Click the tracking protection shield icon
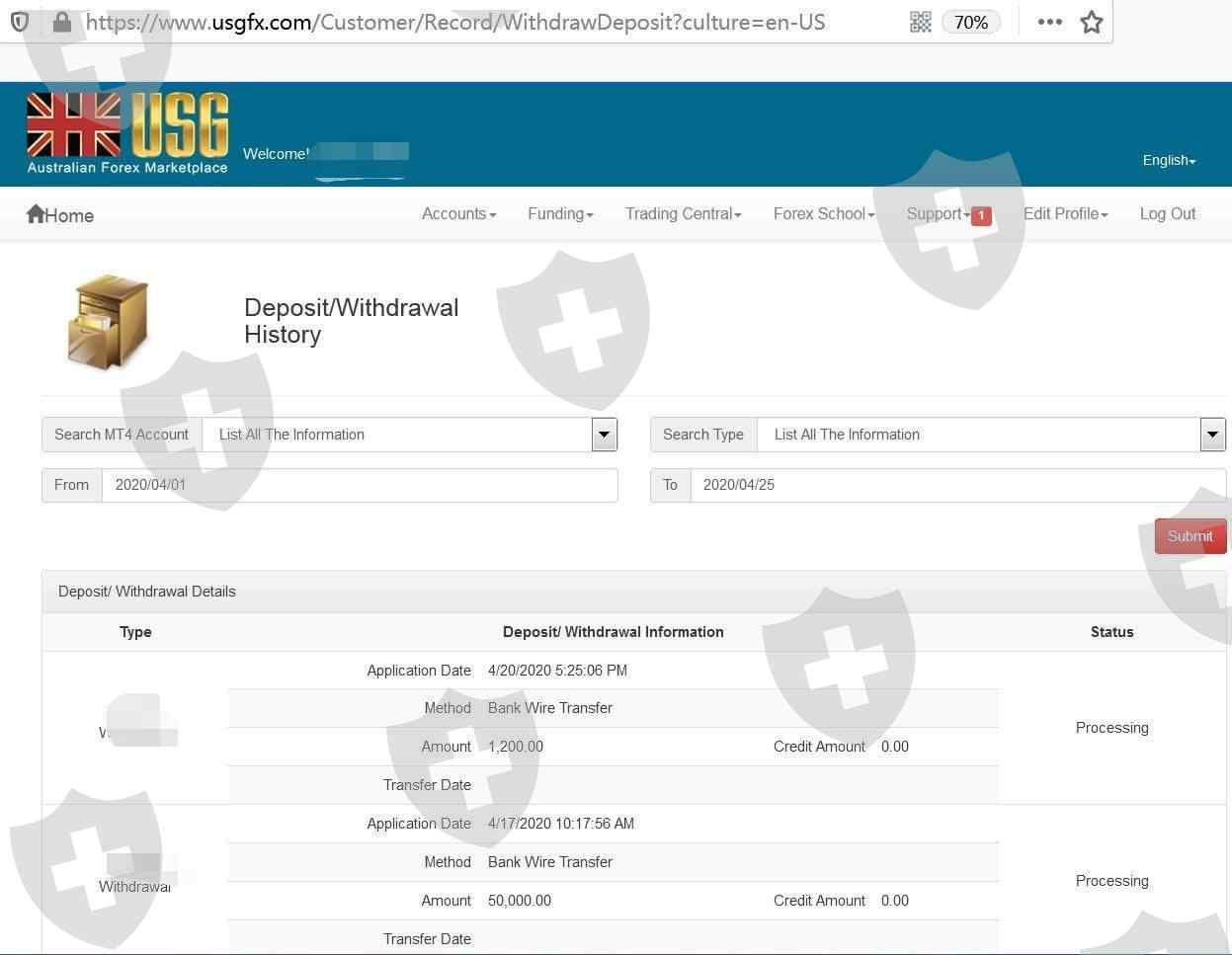1232x955 pixels. coord(20,22)
